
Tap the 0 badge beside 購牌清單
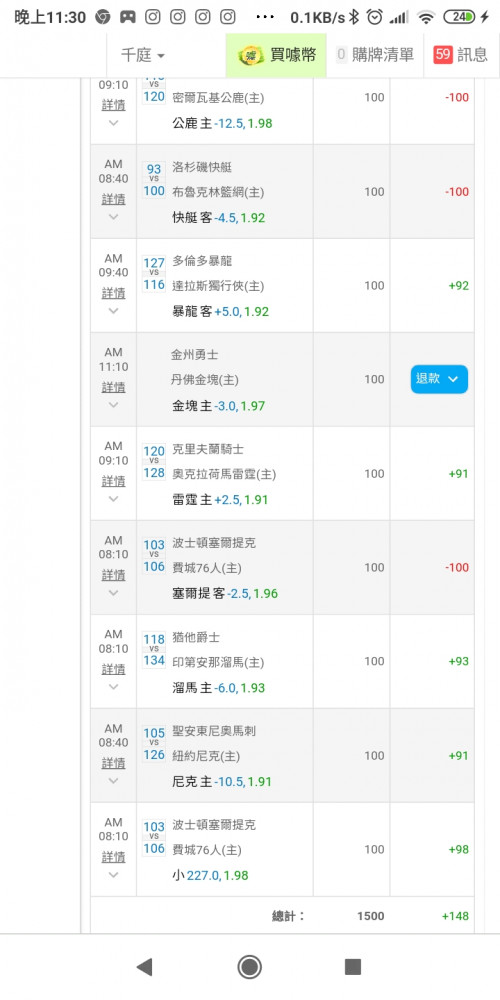[341, 55]
